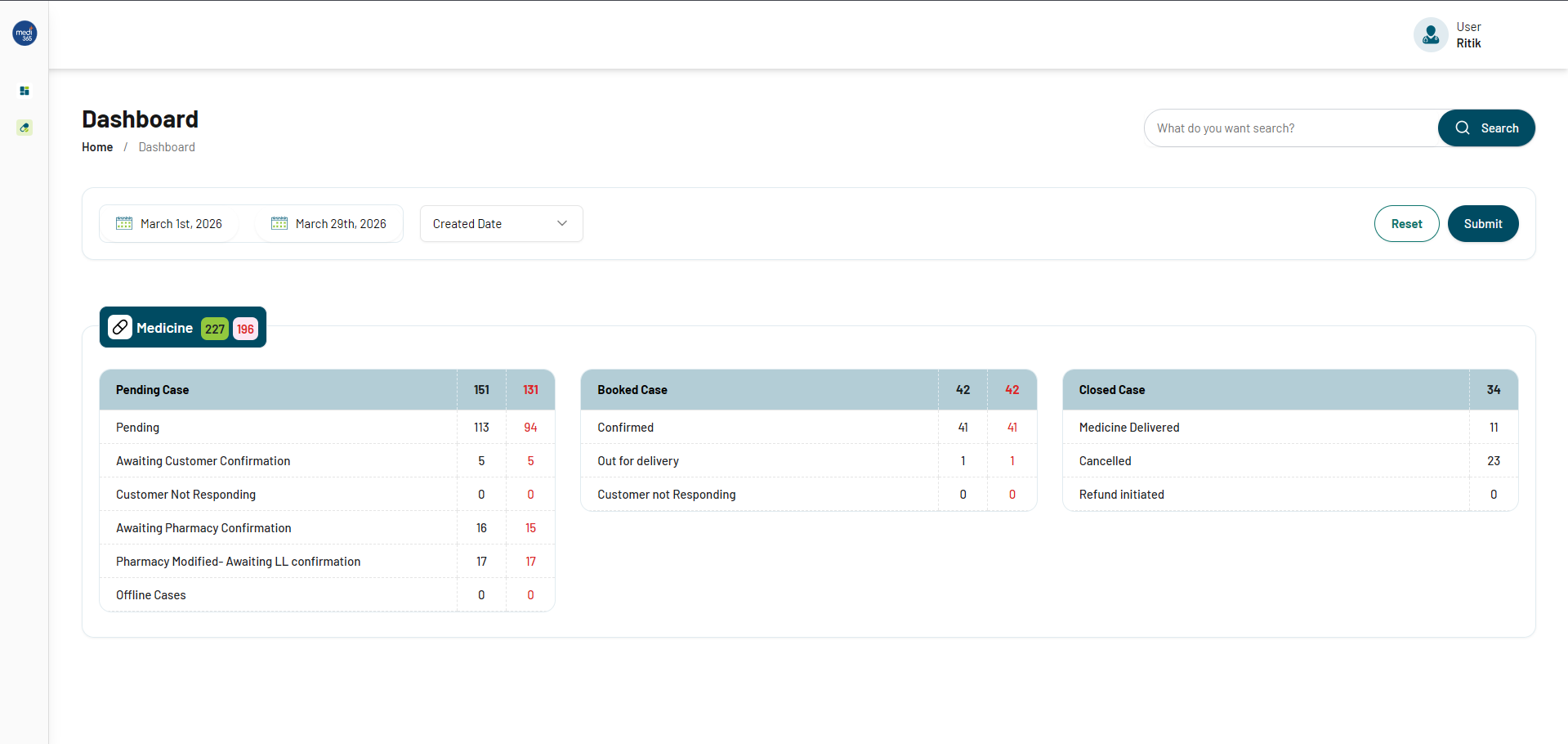Open the March 29th, 2026 end date picker
This screenshot has height=744, width=1568.
pos(340,224)
